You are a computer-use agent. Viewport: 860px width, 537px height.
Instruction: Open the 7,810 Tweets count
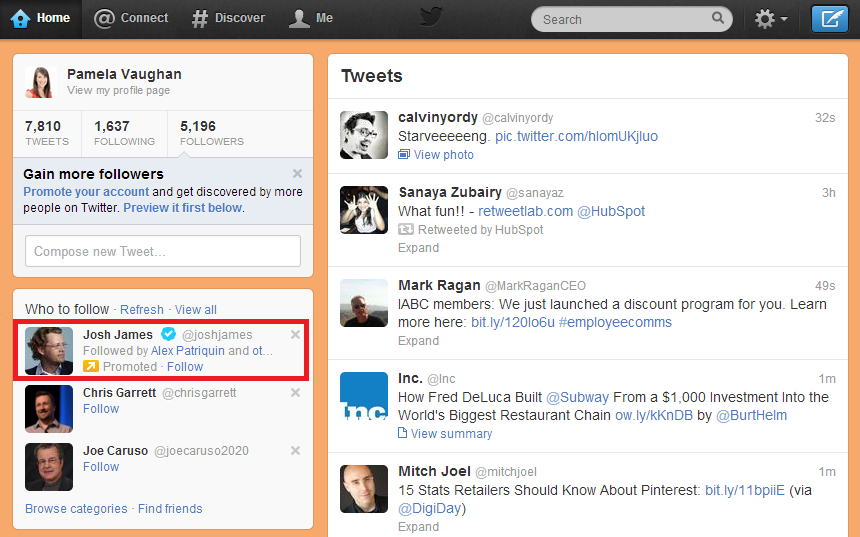[47, 133]
